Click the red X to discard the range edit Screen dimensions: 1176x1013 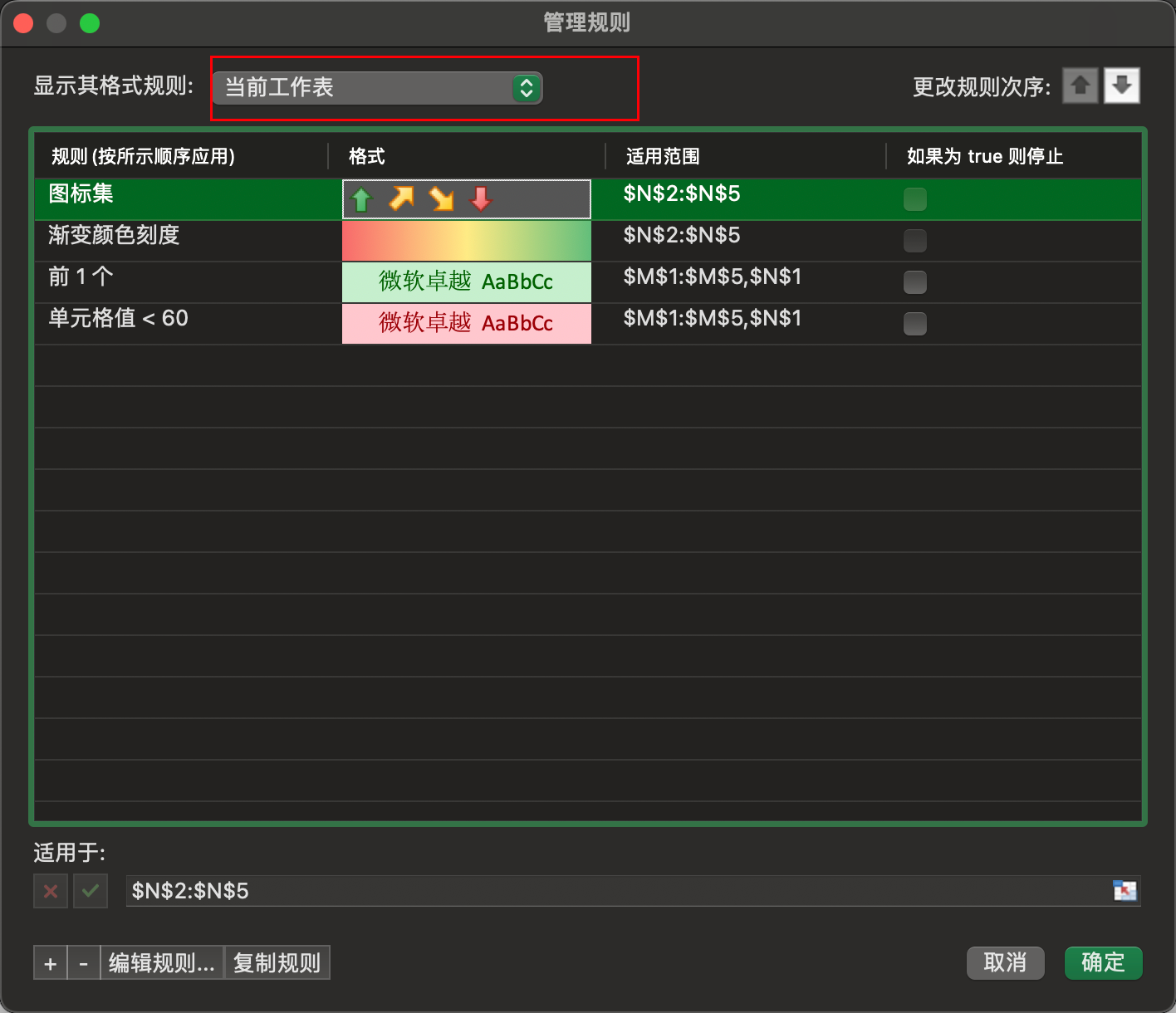click(x=50, y=890)
